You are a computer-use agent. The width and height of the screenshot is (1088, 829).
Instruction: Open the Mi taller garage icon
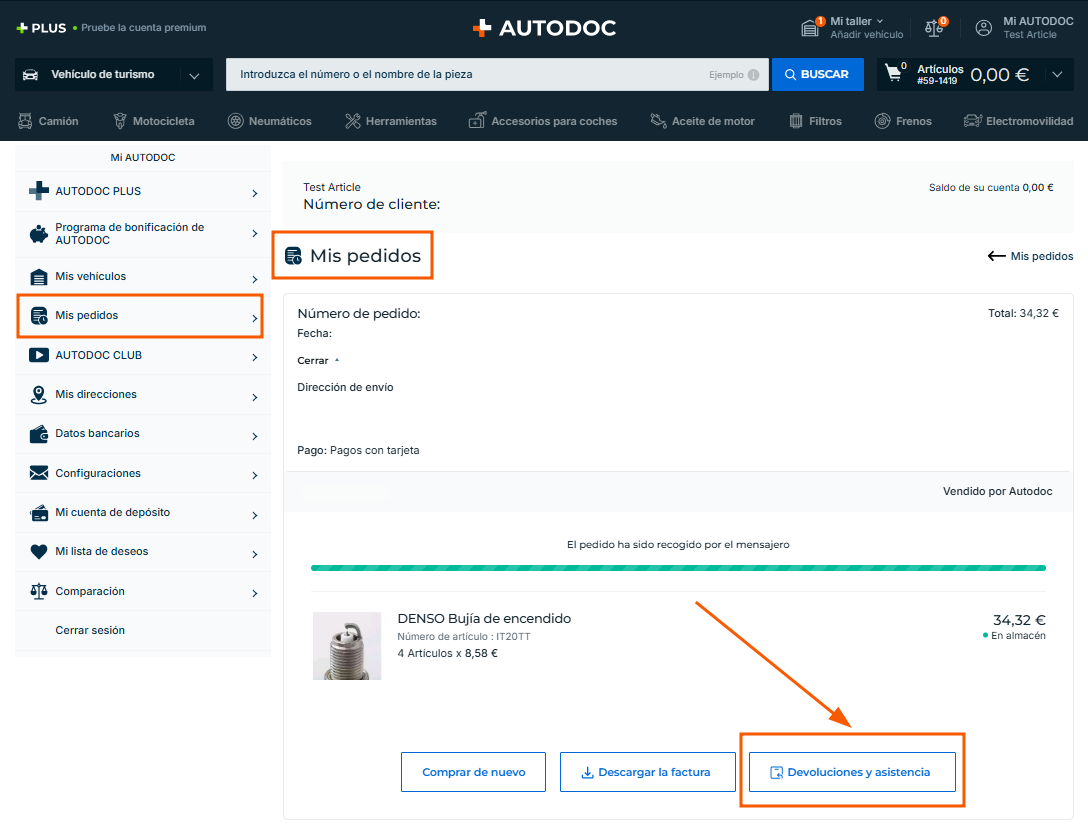point(810,28)
